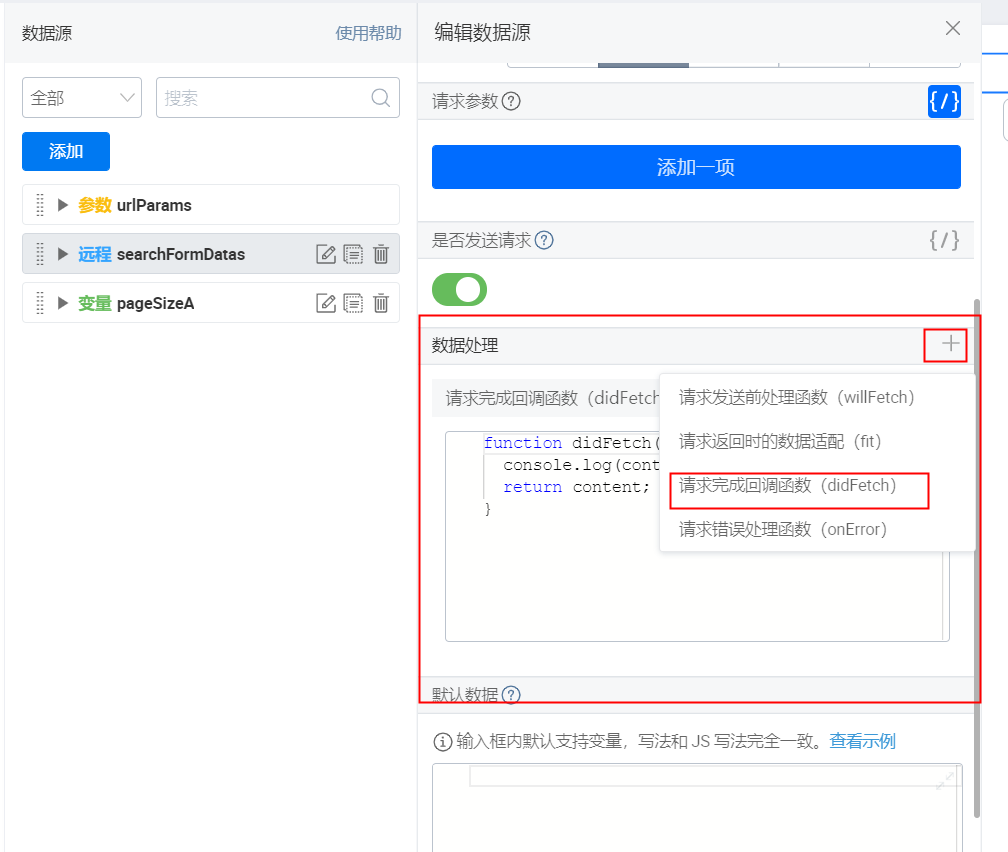Select 请求返回时的数据适配 (fit) option
Image resolution: width=1008 pixels, height=852 pixels.
pyautogui.click(x=780, y=441)
